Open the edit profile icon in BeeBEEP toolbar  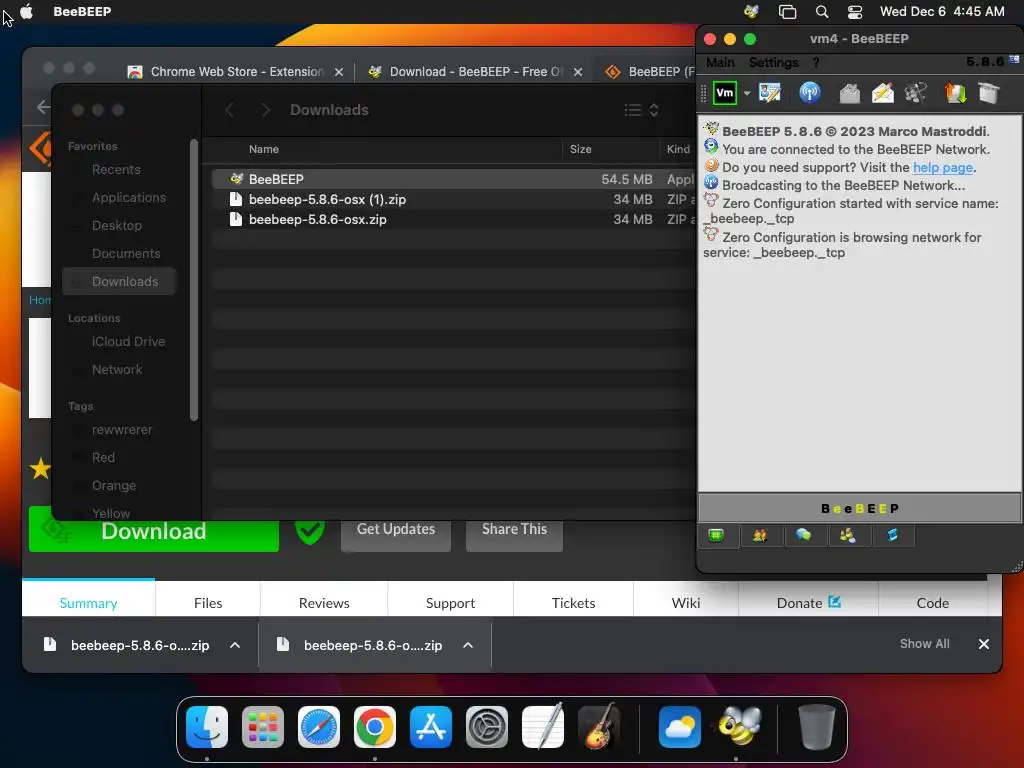[x=770, y=93]
